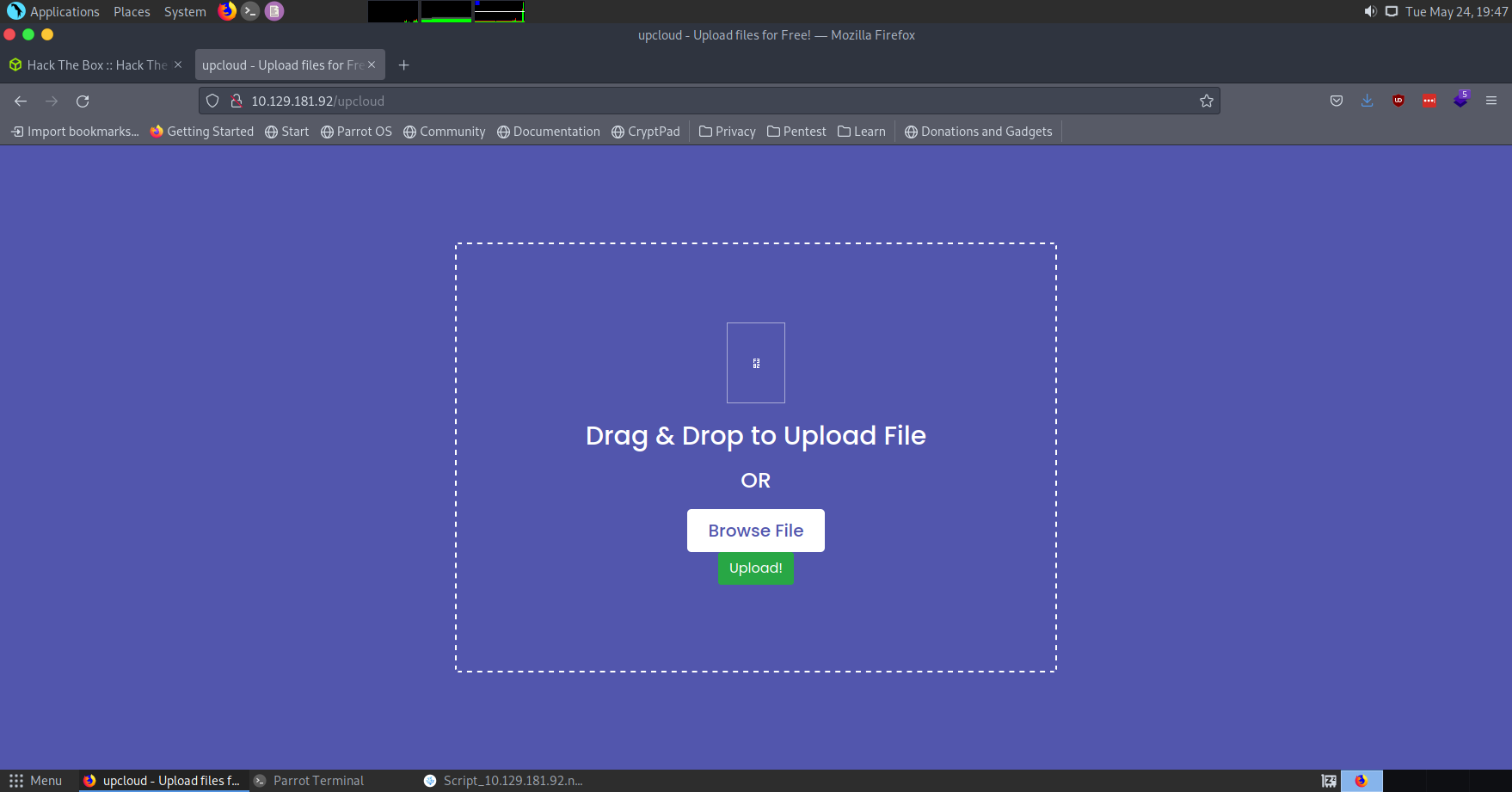The height and width of the screenshot is (792, 1512).
Task: Click the red window close button
Action: (x=9, y=34)
